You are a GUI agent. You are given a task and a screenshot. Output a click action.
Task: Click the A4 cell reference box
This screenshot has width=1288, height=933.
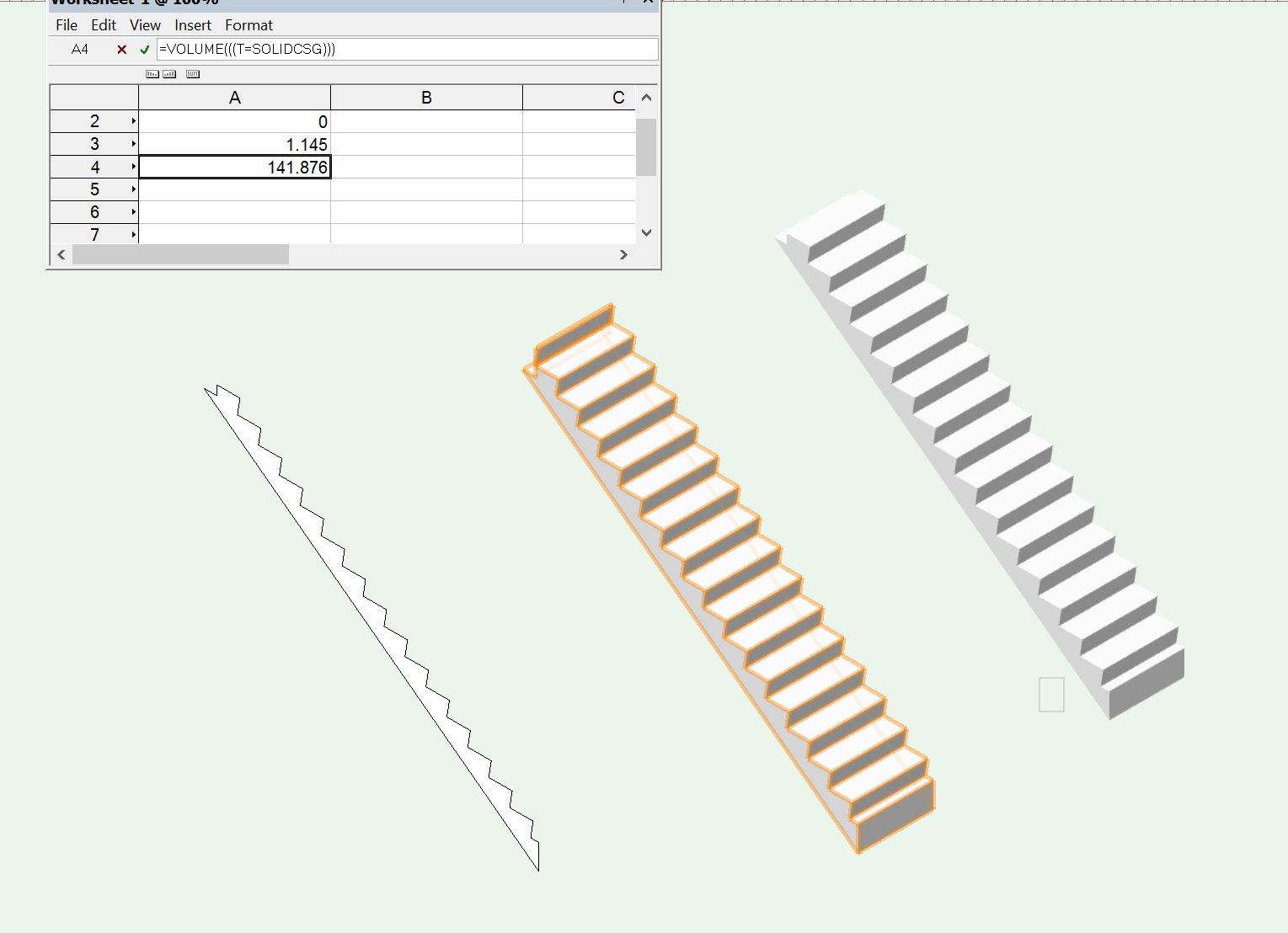tap(81, 49)
